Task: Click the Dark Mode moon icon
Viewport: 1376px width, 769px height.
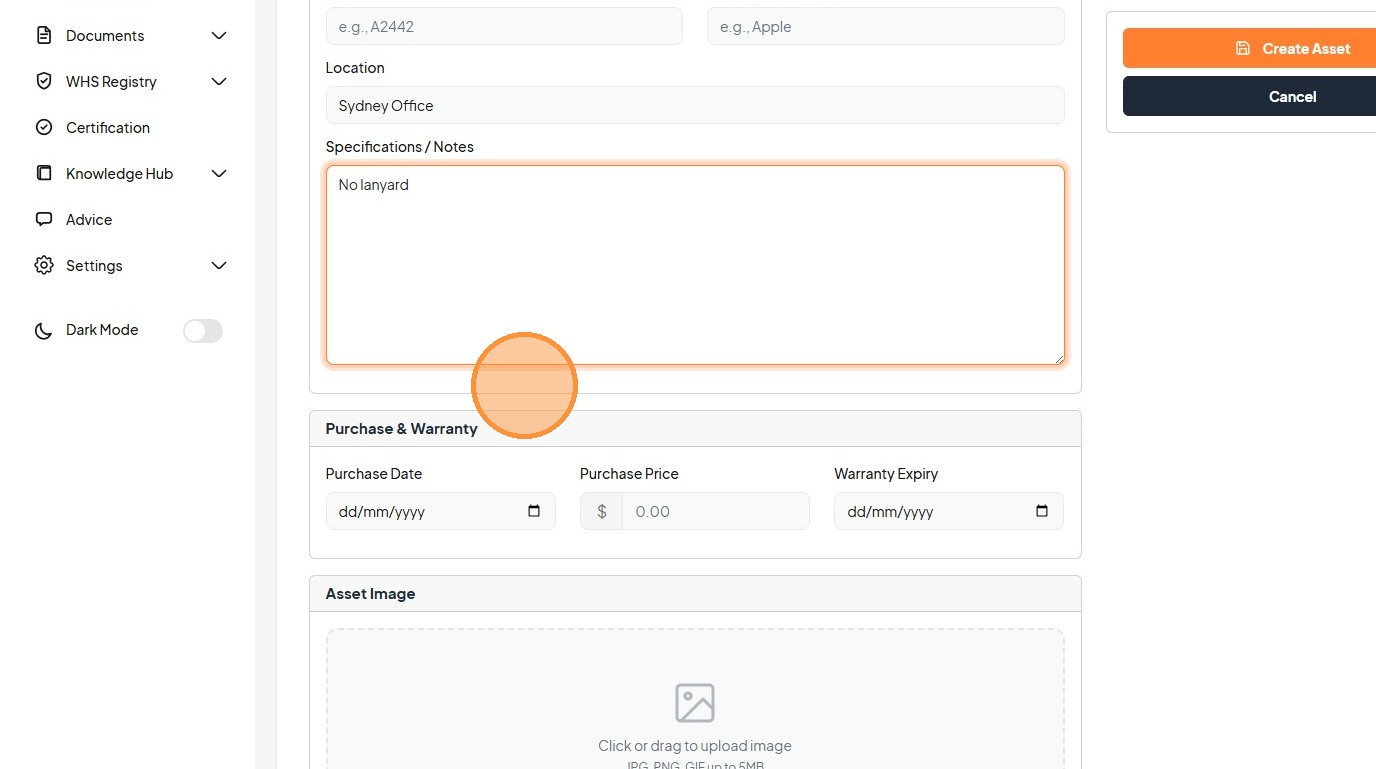Action: (x=44, y=331)
